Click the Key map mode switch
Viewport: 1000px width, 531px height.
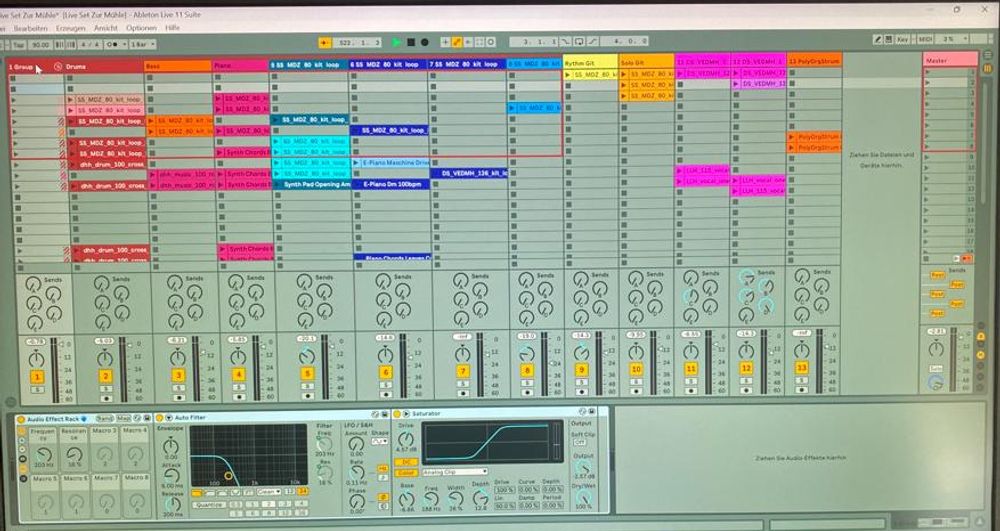[903, 39]
